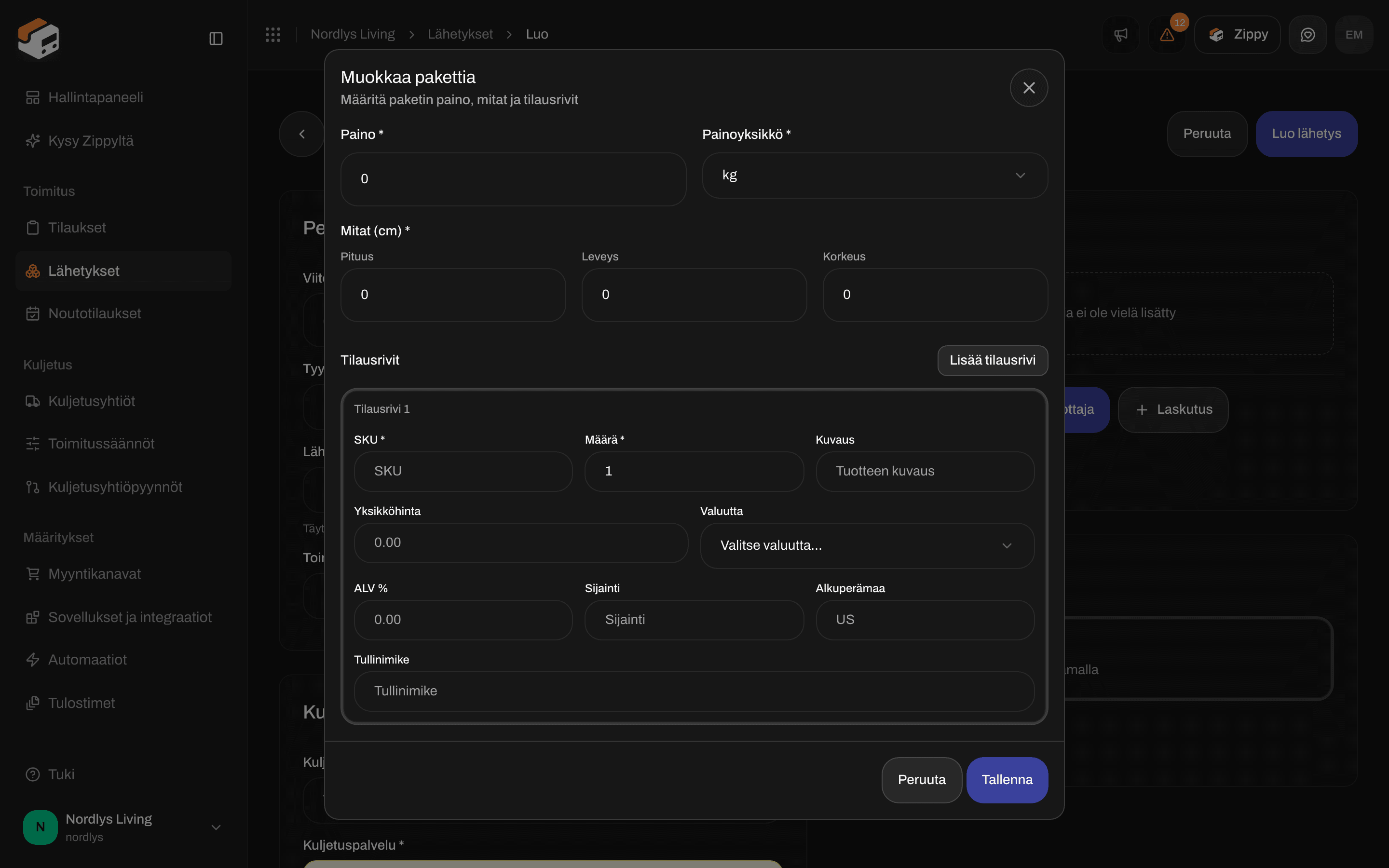Go to Tilaukset in the sidebar
Image resolution: width=1389 pixels, height=868 pixels.
123,228
